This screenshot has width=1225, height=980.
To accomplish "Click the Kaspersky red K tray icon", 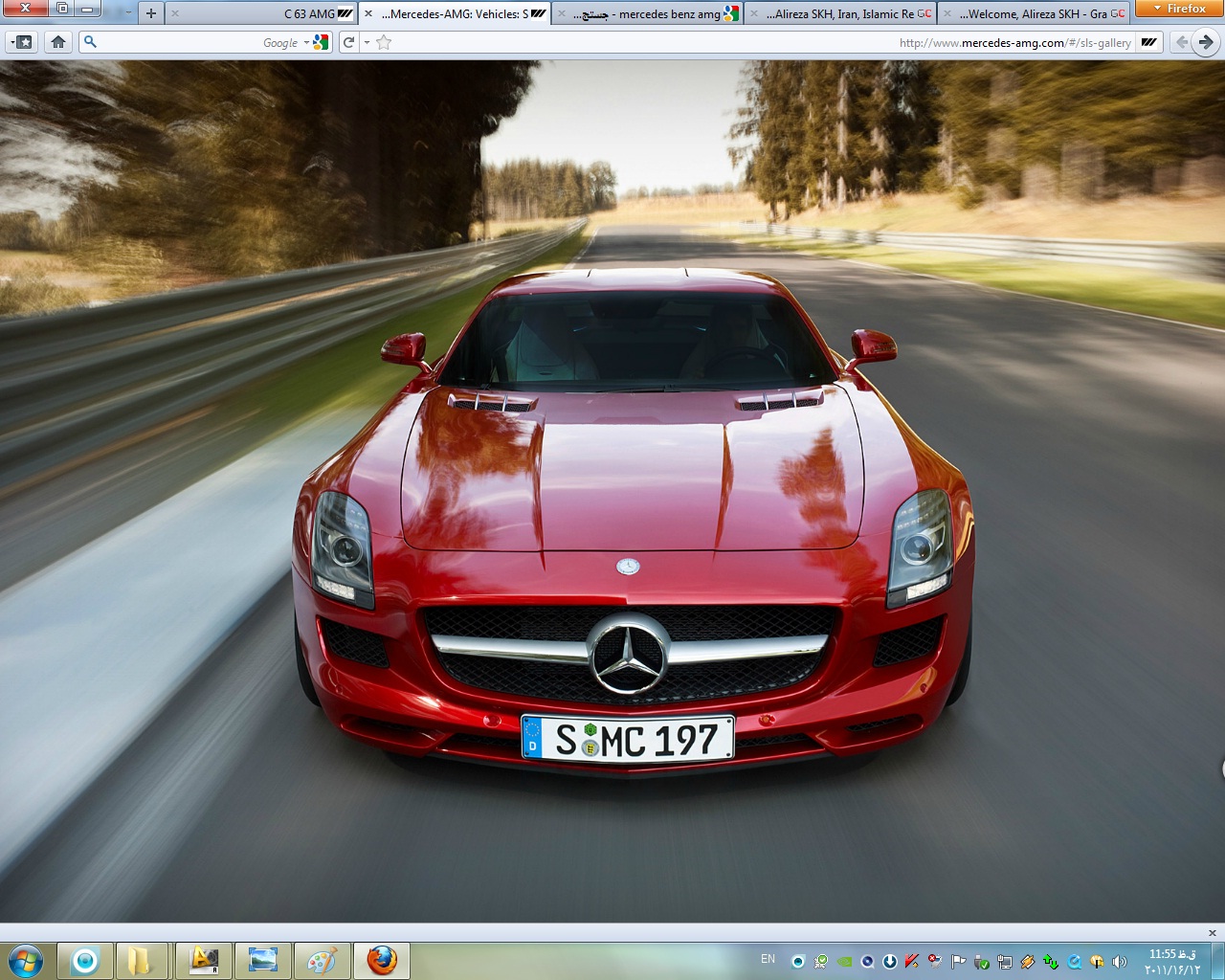I will [911, 961].
